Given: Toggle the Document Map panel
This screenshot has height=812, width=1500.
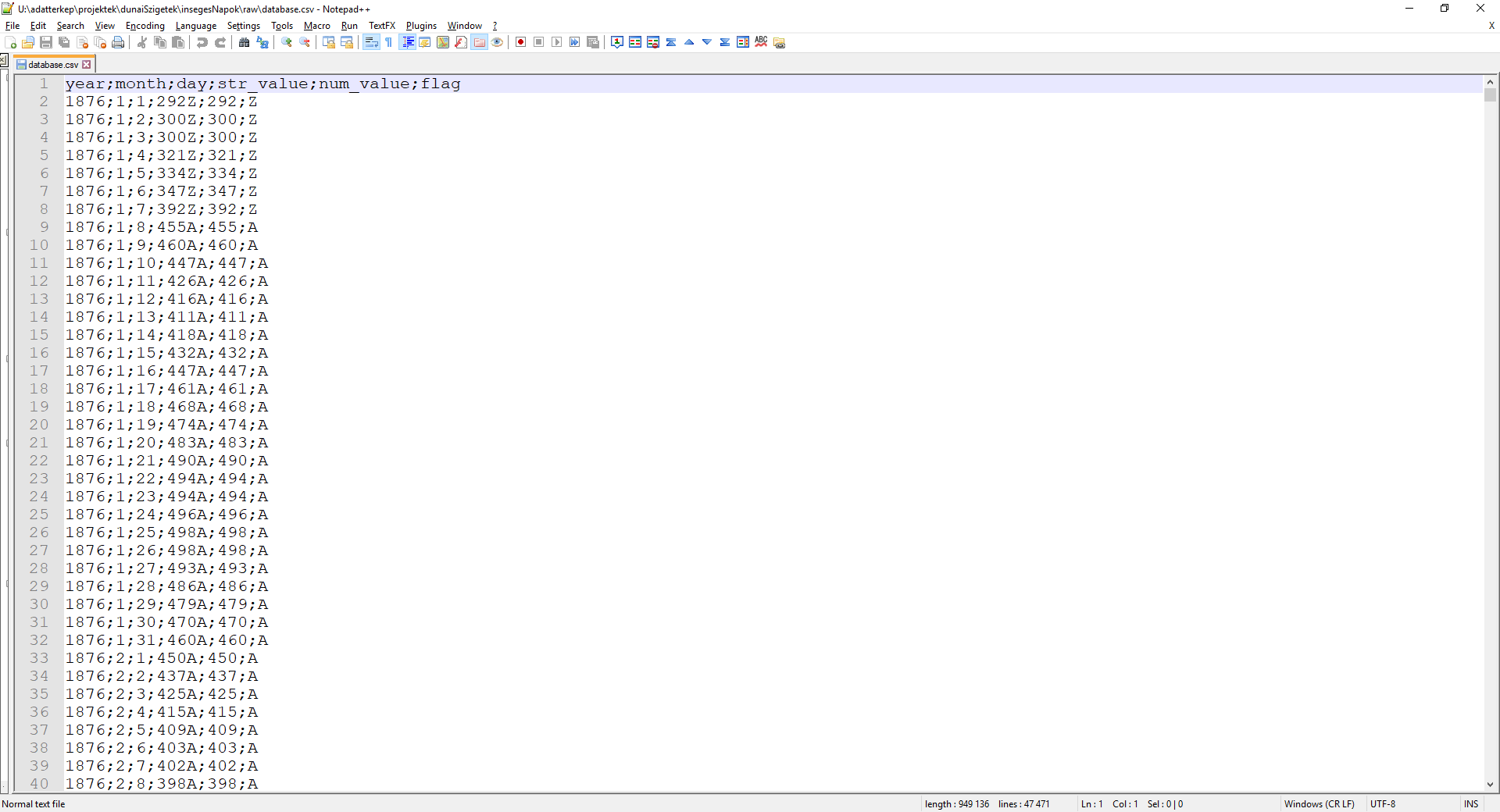Looking at the screenshot, I should click(x=443, y=42).
